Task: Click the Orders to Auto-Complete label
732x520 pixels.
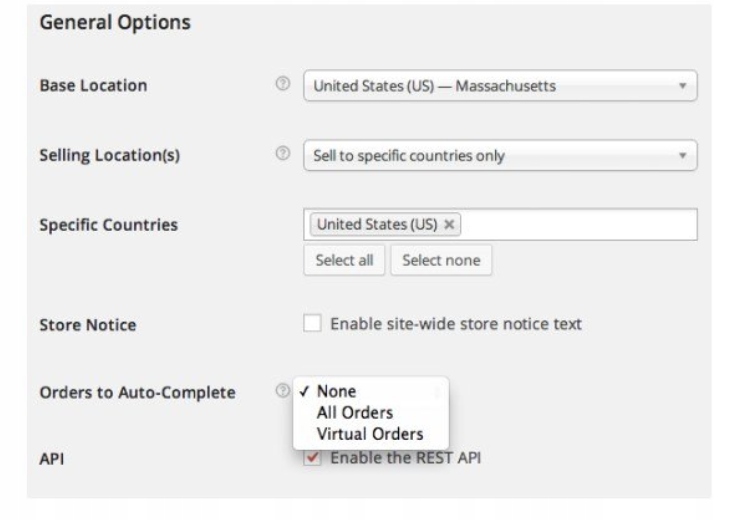Action: pos(136,392)
